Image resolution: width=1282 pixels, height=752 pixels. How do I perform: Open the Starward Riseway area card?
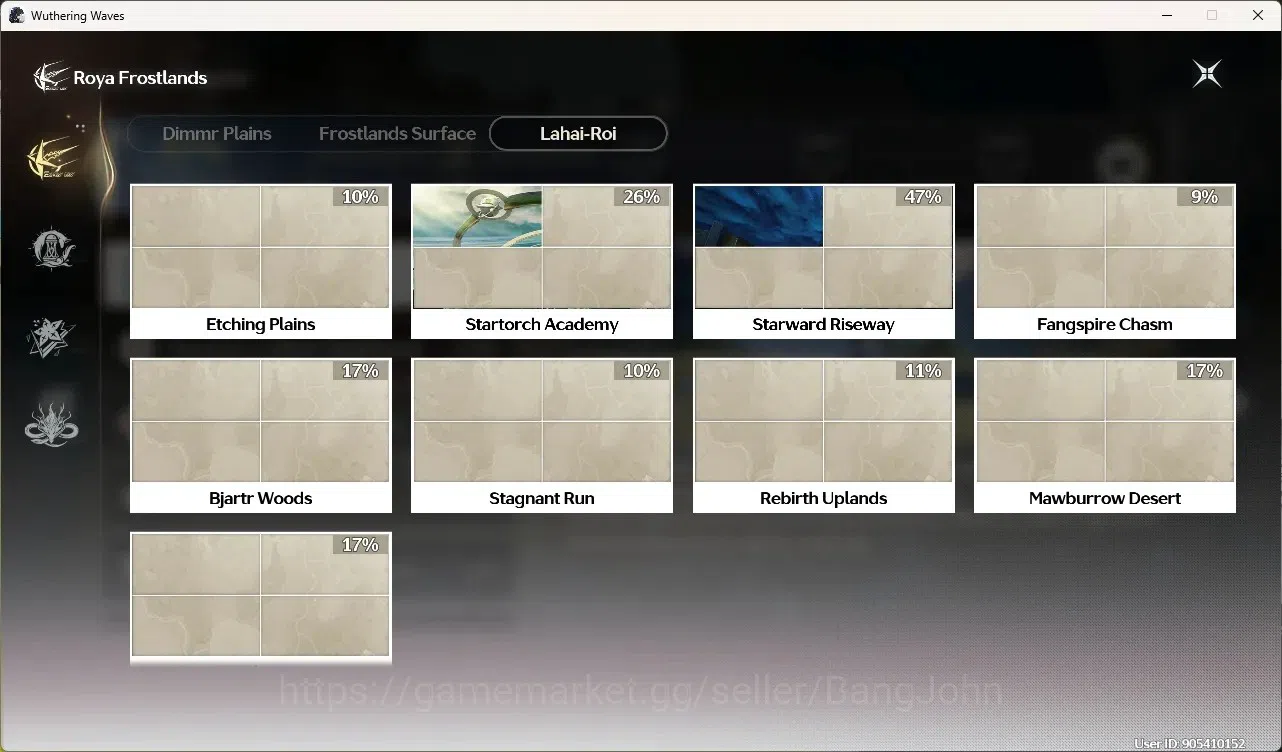click(x=824, y=261)
